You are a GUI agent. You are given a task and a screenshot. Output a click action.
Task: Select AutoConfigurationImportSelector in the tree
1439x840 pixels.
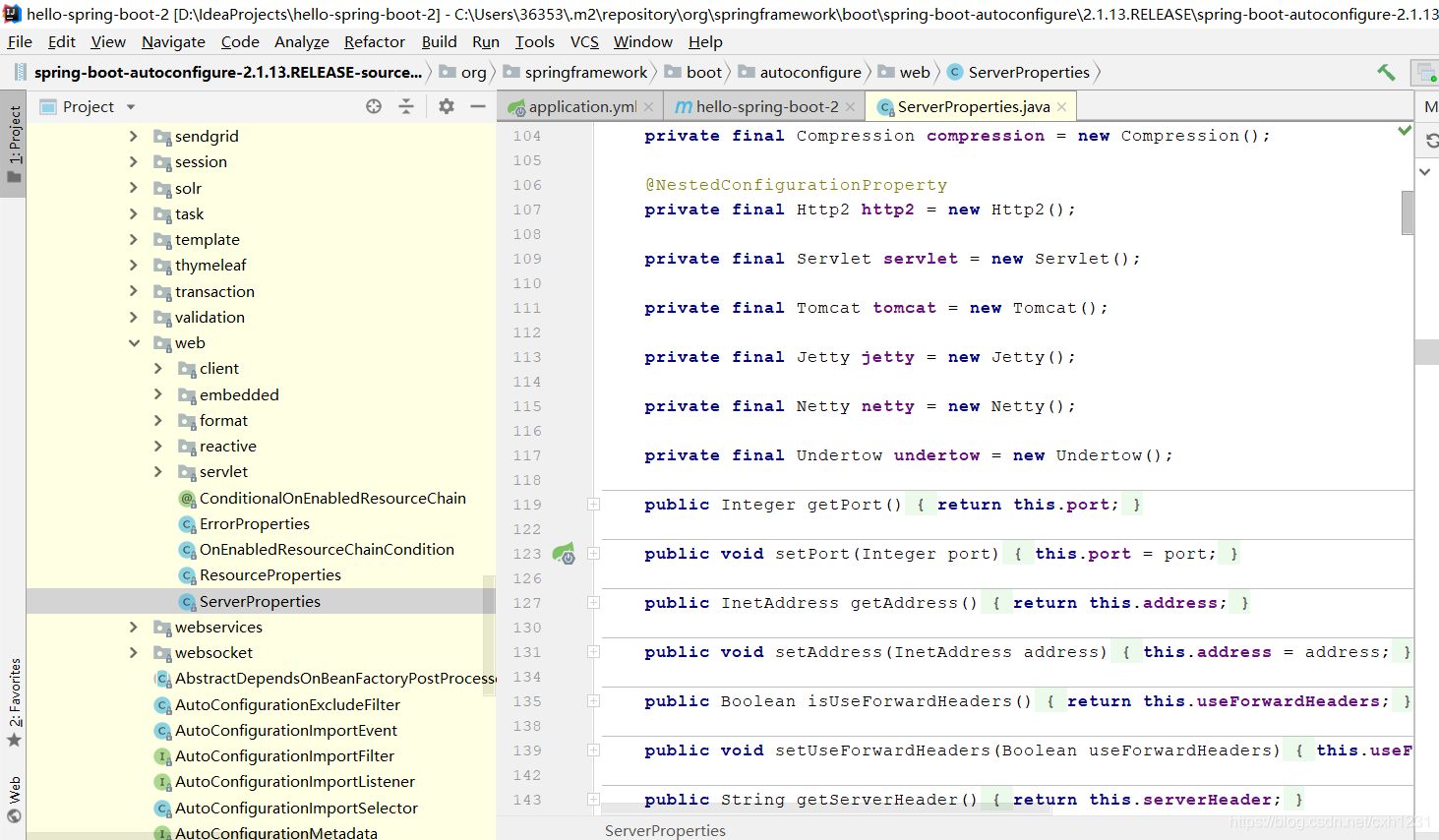296,808
